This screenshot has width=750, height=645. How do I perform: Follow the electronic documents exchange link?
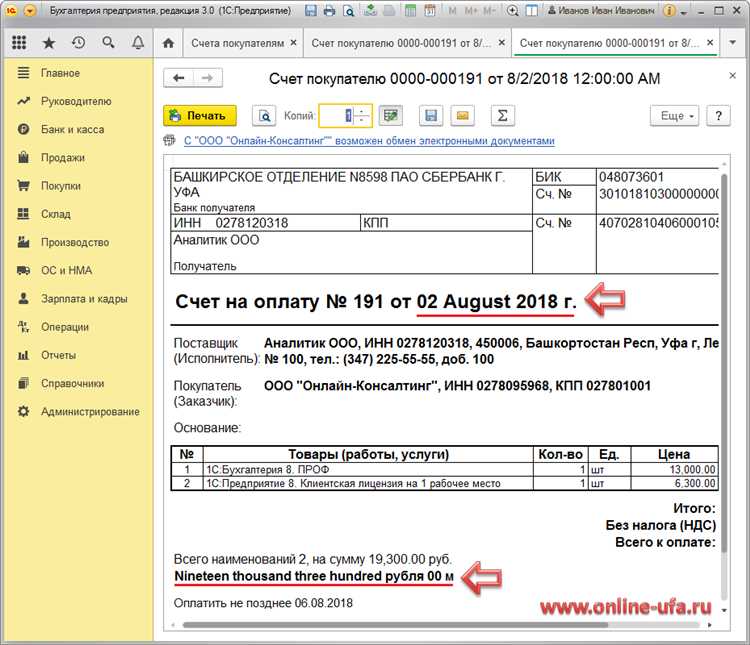point(369,141)
